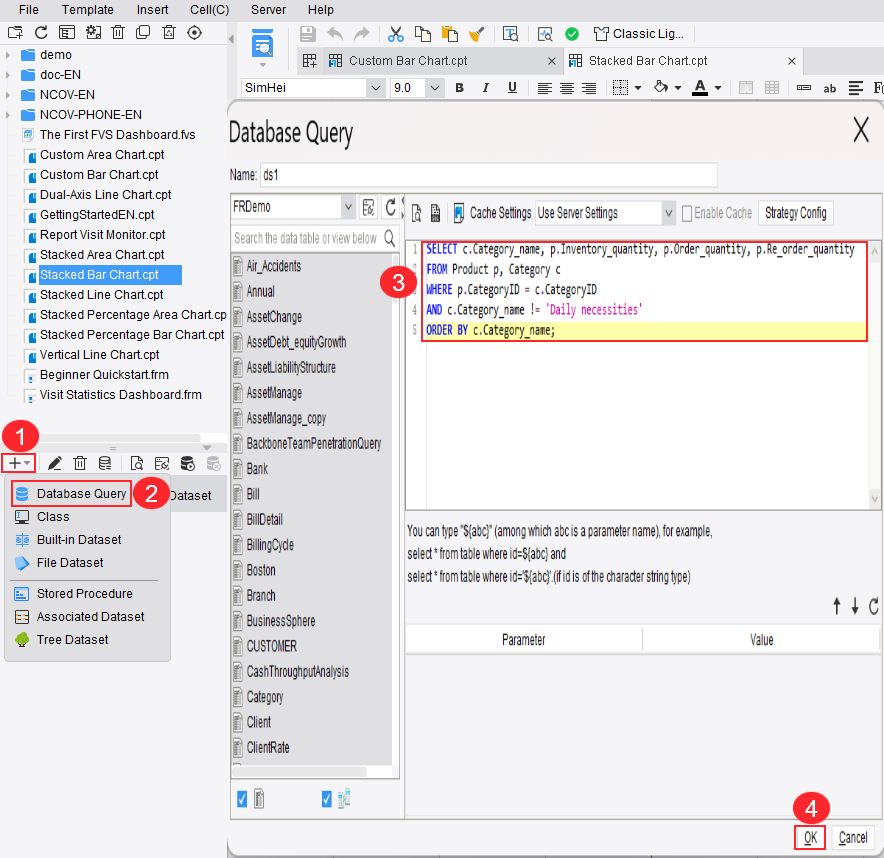The width and height of the screenshot is (884, 858).
Task: Click Cancel in the Database Query dialog
Action: click(852, 838)
